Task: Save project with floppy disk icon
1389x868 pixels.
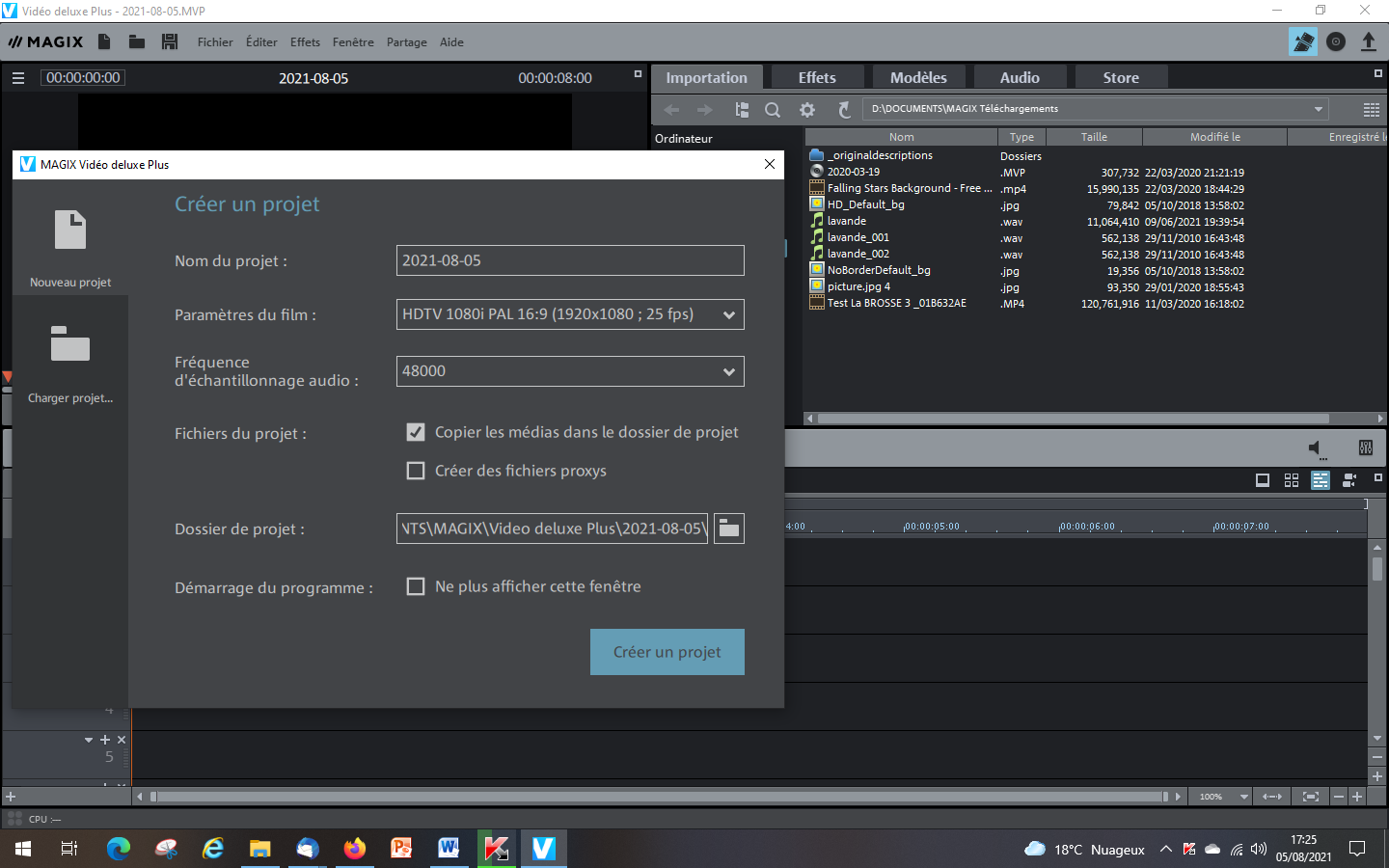Action: point(170,41)
